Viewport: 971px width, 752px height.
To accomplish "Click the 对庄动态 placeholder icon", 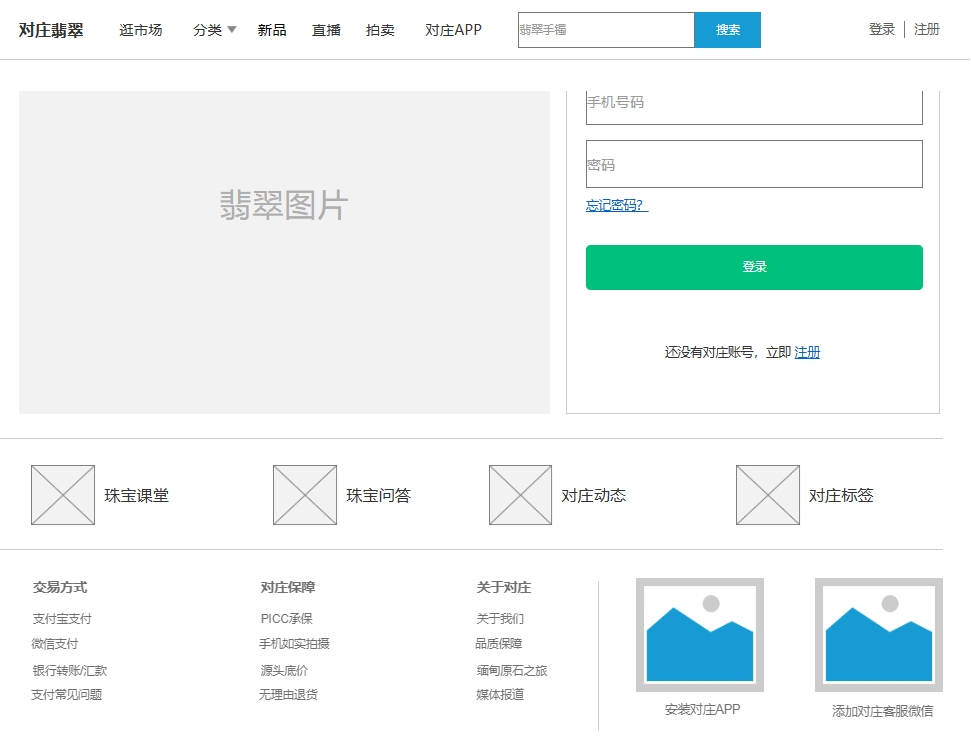I will point(520,495).
